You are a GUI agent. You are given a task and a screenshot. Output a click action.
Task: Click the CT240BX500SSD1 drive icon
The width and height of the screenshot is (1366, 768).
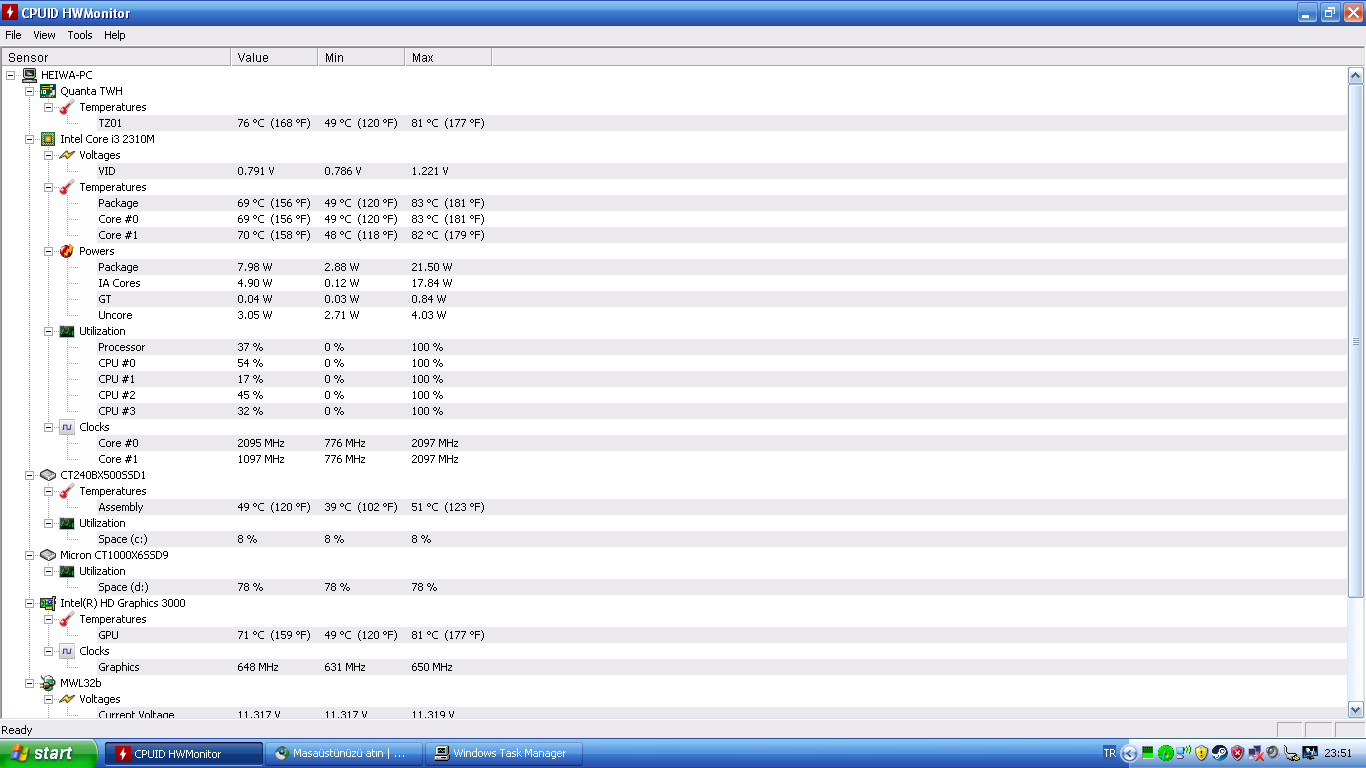48,475
